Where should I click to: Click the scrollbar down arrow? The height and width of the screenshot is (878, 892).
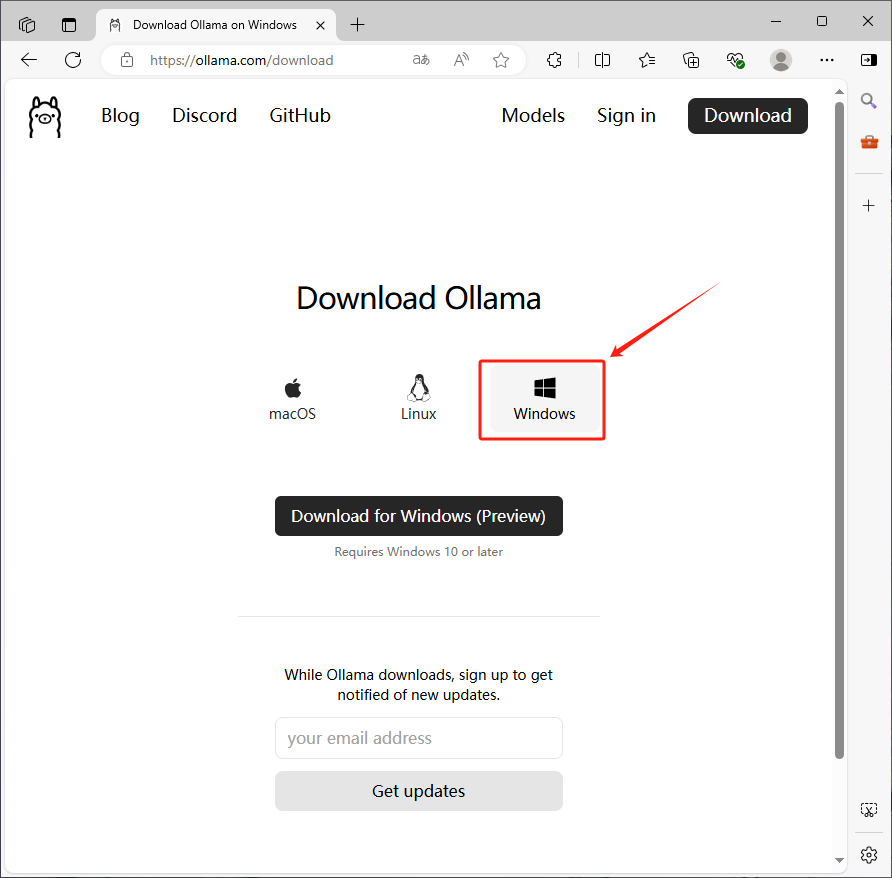pos(839,860)
